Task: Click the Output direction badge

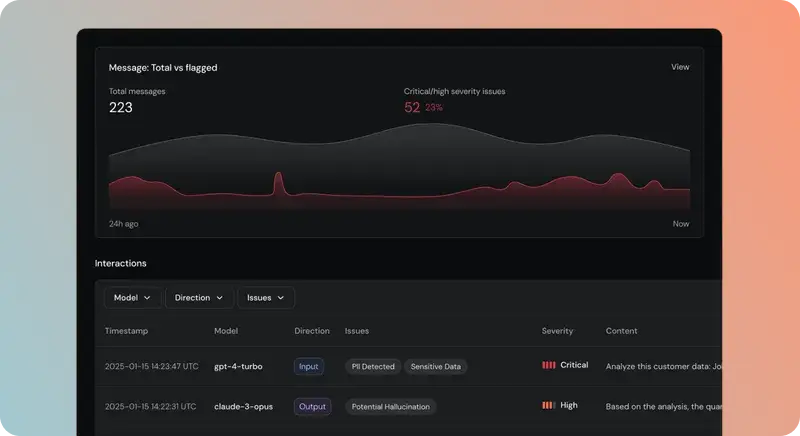Action: click(x=312, y=407)
